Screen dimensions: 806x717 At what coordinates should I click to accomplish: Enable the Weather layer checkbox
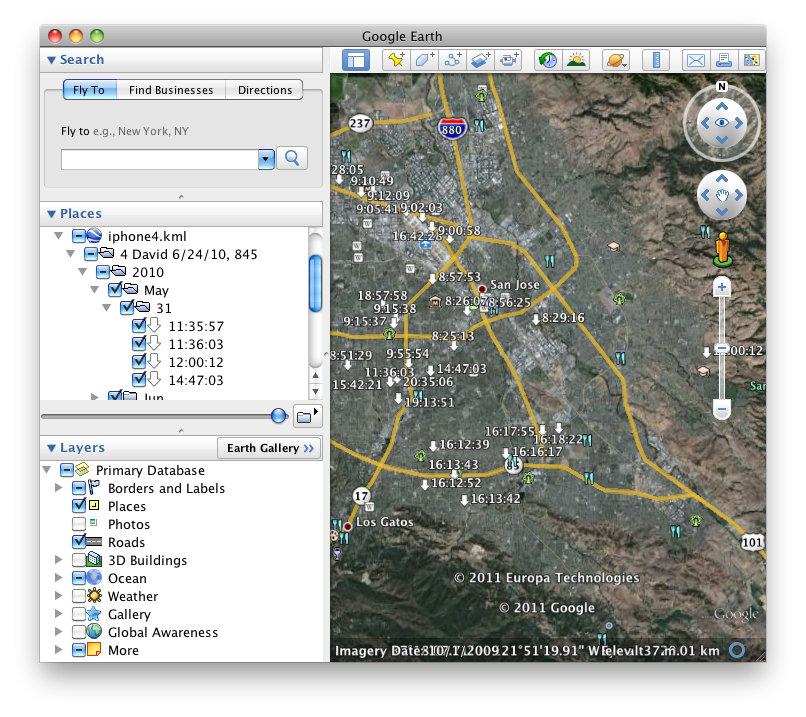click(x=79, y=596)
